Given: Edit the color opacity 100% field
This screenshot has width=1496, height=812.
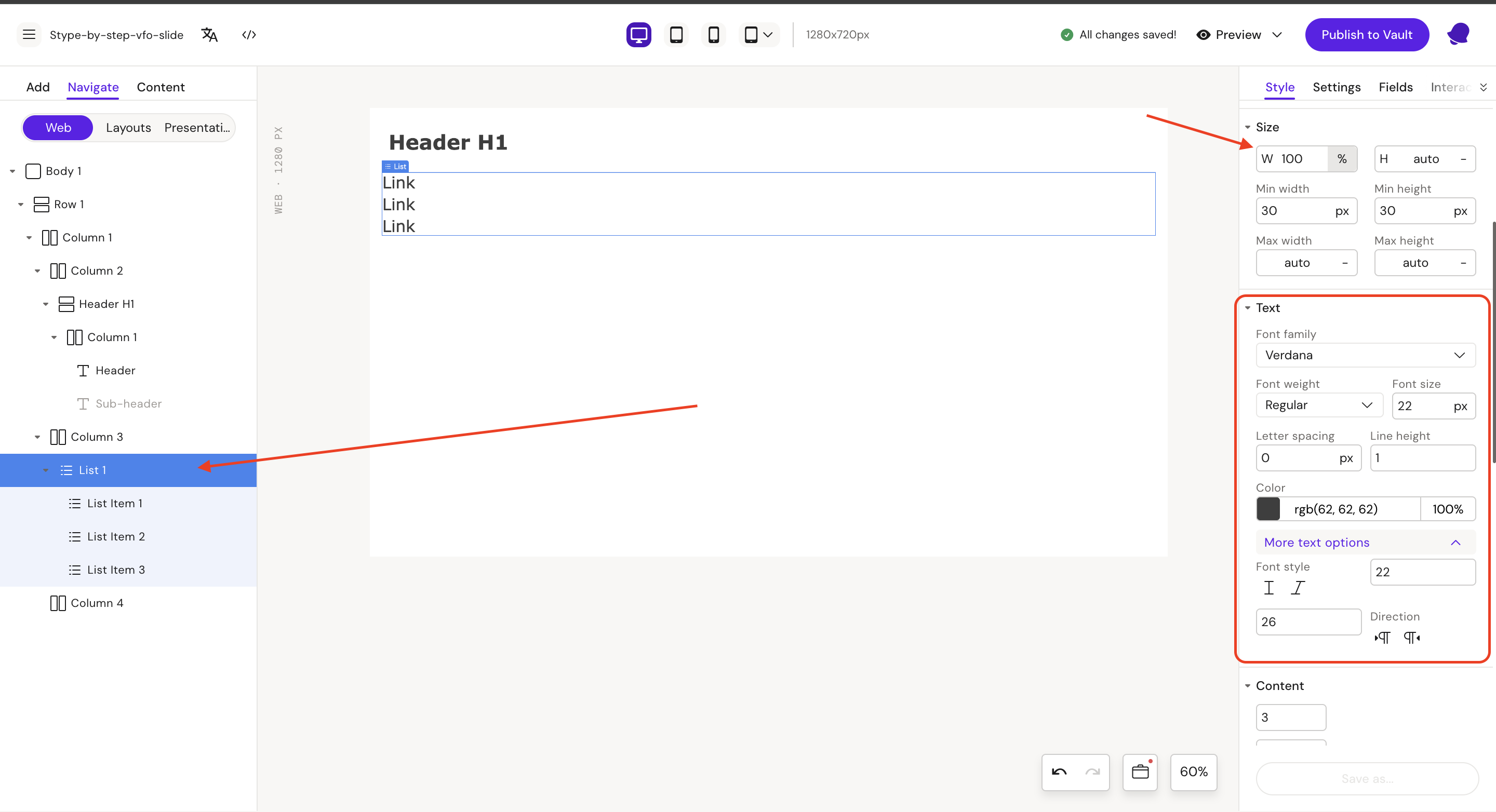Looking at the screenshot, I should click(x=1447, y=509).
